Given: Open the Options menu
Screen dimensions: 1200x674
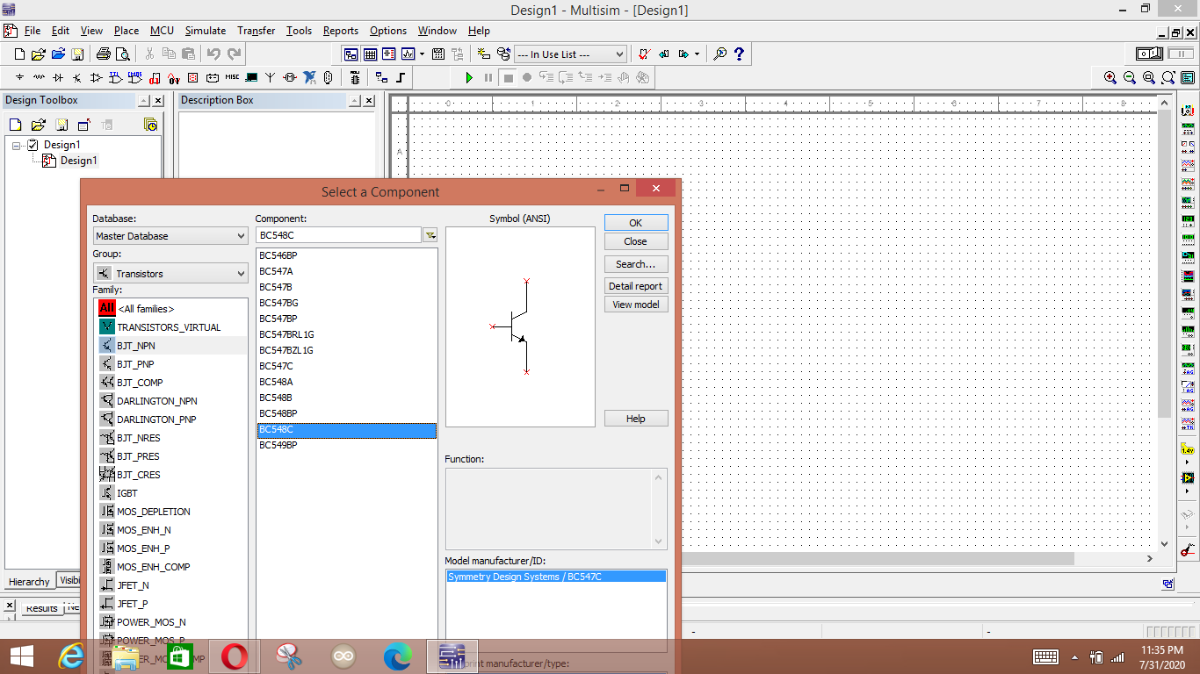Looking at the screenshot, I should coord(388,31).
